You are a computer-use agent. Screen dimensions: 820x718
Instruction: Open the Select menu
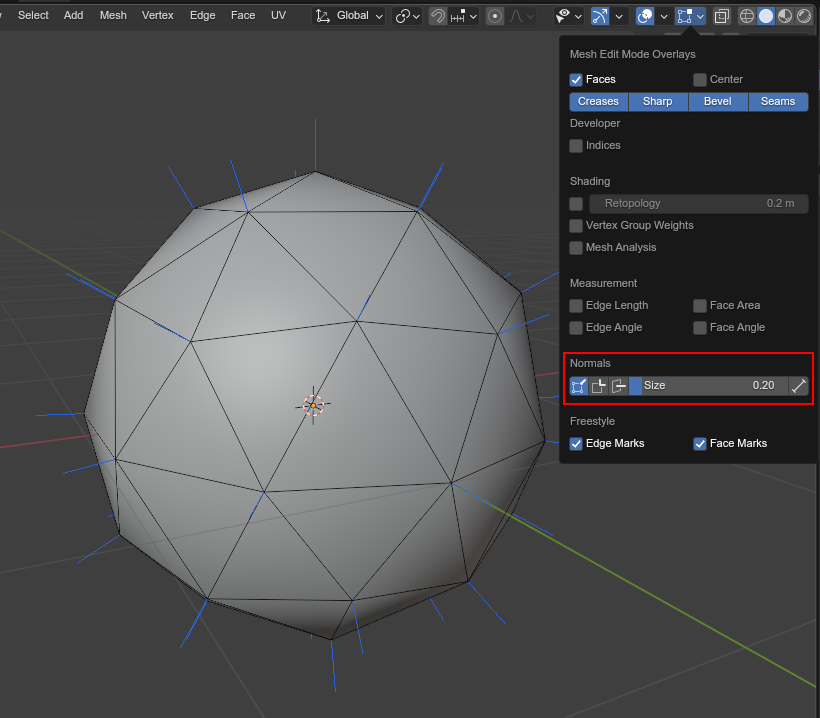33,16
